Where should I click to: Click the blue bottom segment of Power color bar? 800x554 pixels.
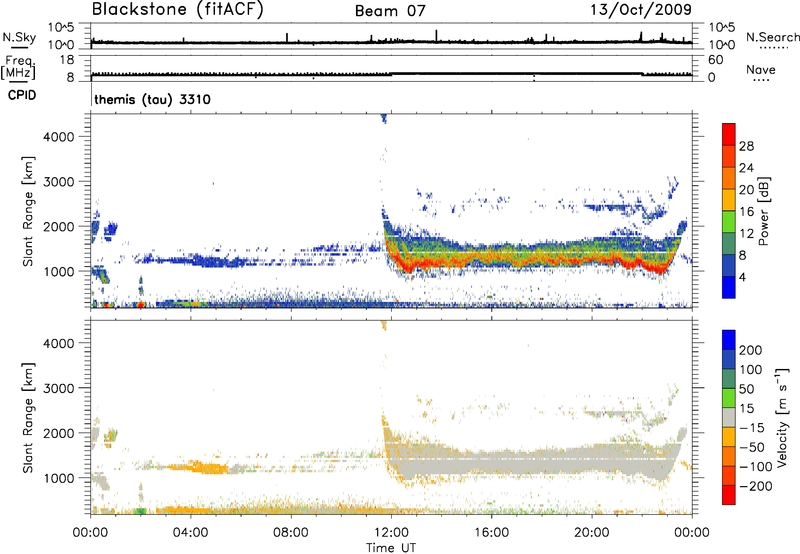pos(729,287)
